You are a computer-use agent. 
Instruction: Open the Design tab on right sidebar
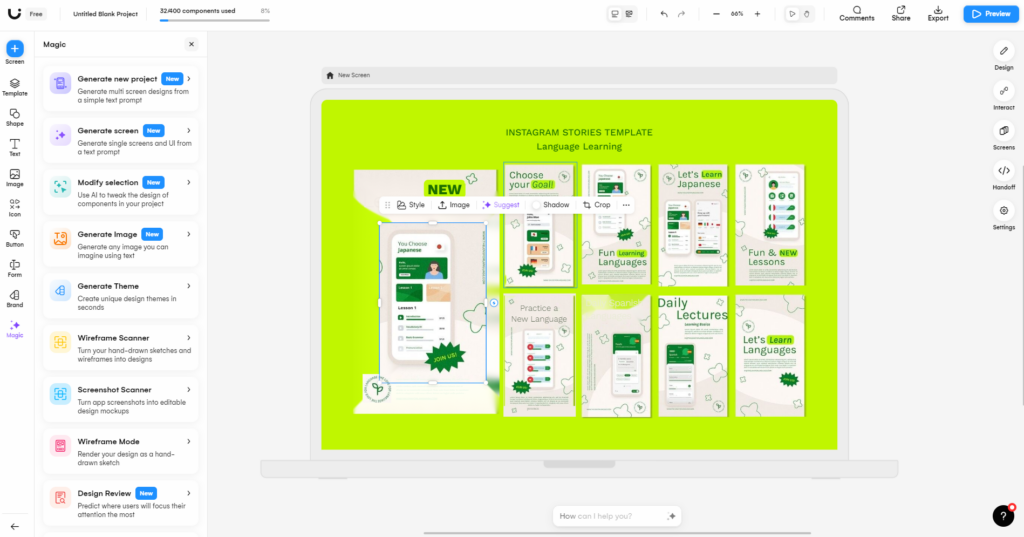(1003, 55)
